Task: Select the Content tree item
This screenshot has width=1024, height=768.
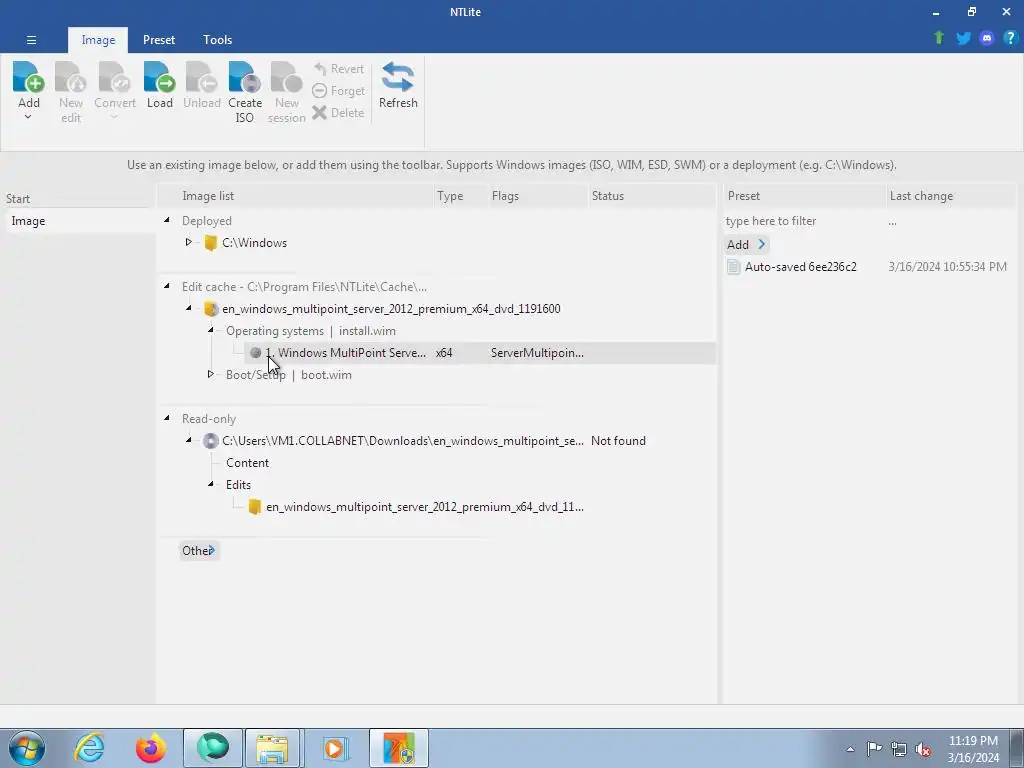Action: [248, 463]
